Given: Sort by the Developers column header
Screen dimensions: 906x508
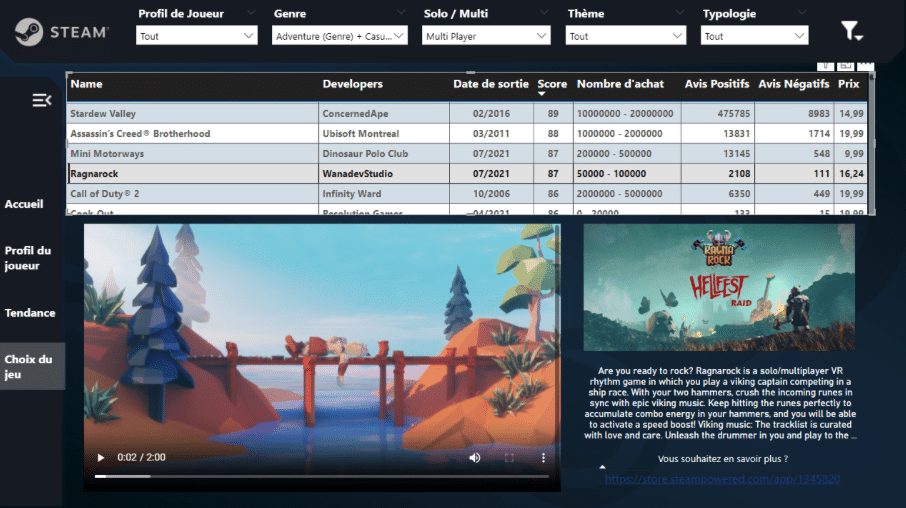Looking at the screenshot, I should (352, 84).
